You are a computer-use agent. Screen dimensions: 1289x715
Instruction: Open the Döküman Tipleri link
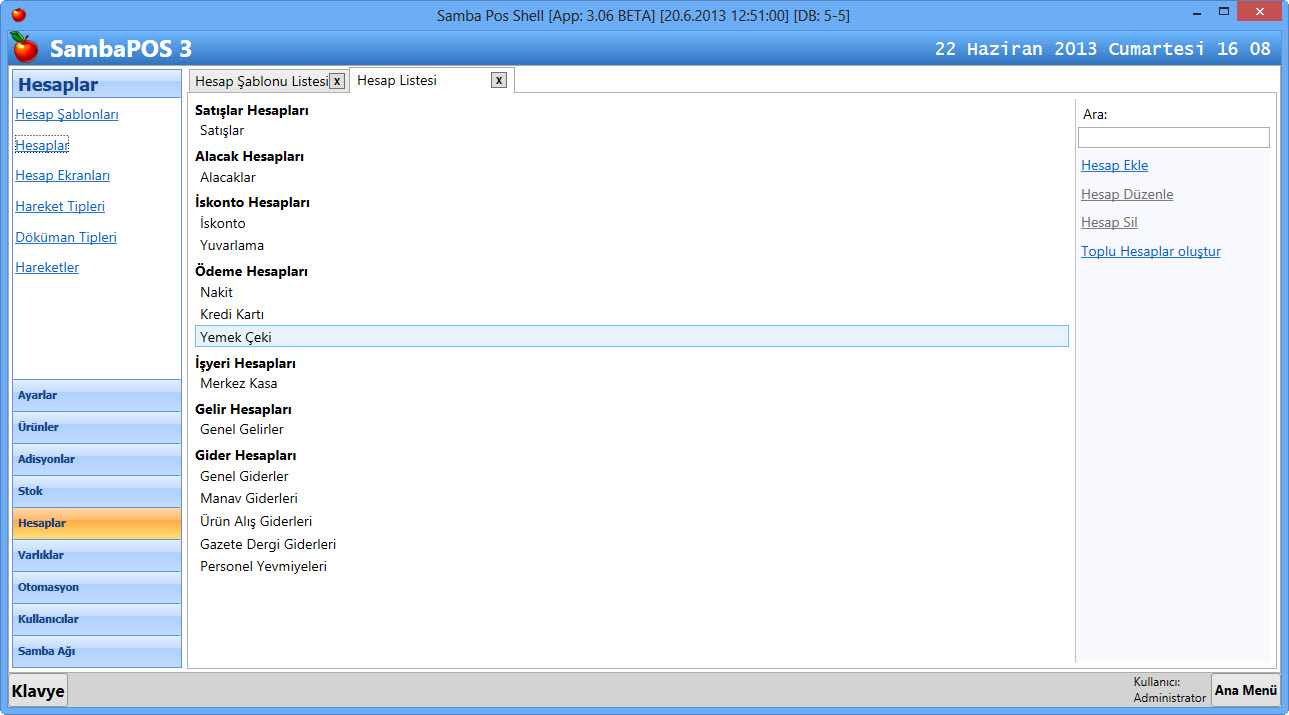(x=66, y=238)
